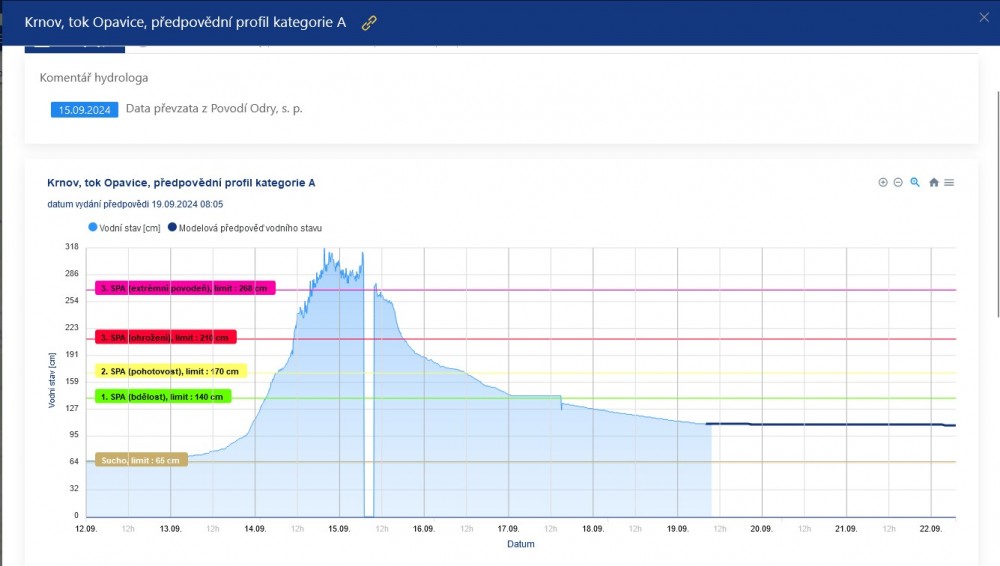Click the chart title 'Krnov, tok Opavice'
The height and width of the screenshot is (566, 1000).
[181, 183]
